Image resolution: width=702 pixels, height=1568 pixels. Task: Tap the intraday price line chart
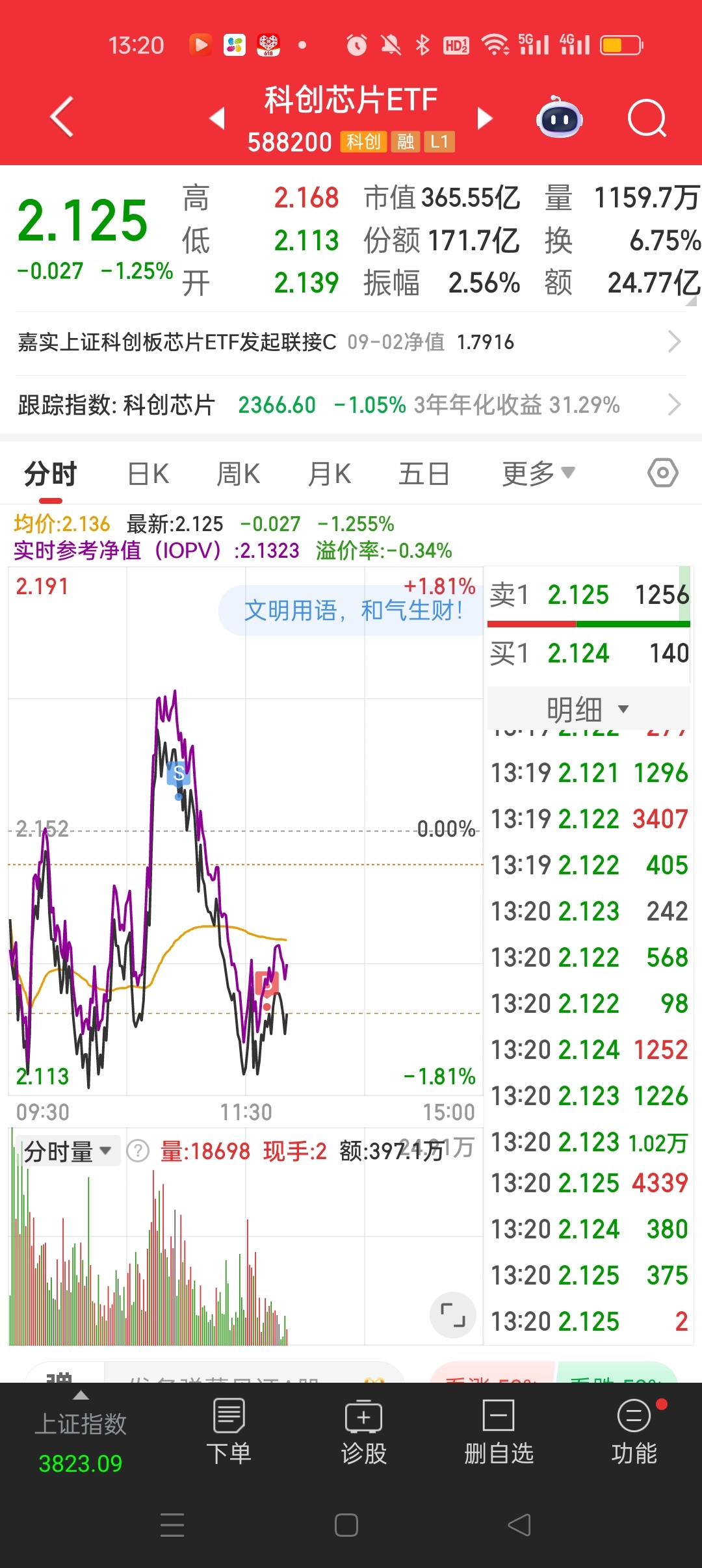[x=245, y=831]
